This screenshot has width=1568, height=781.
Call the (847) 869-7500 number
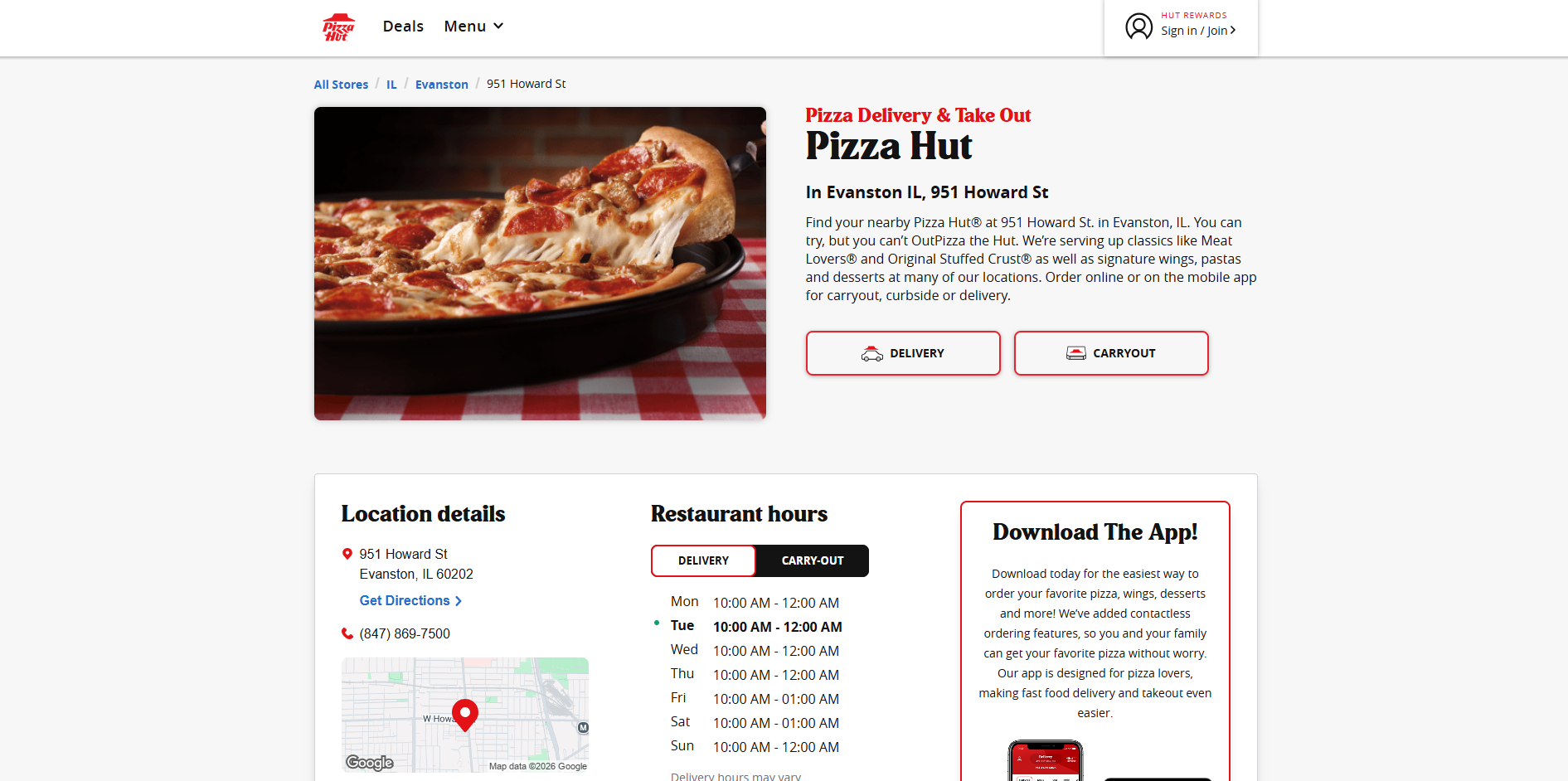point(405,633)
